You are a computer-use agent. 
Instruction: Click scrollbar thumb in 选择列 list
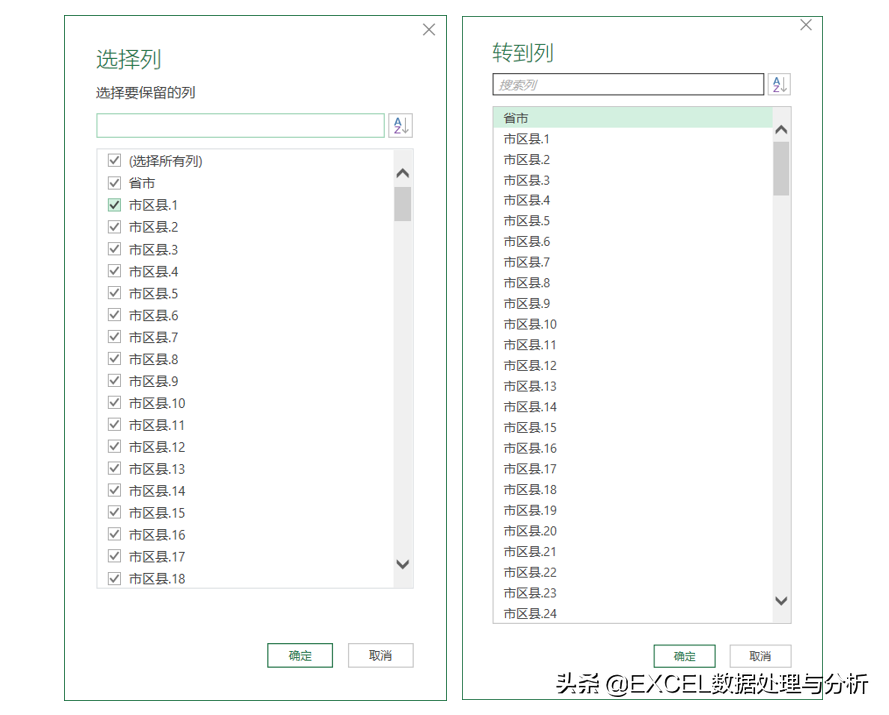[403, 204]
